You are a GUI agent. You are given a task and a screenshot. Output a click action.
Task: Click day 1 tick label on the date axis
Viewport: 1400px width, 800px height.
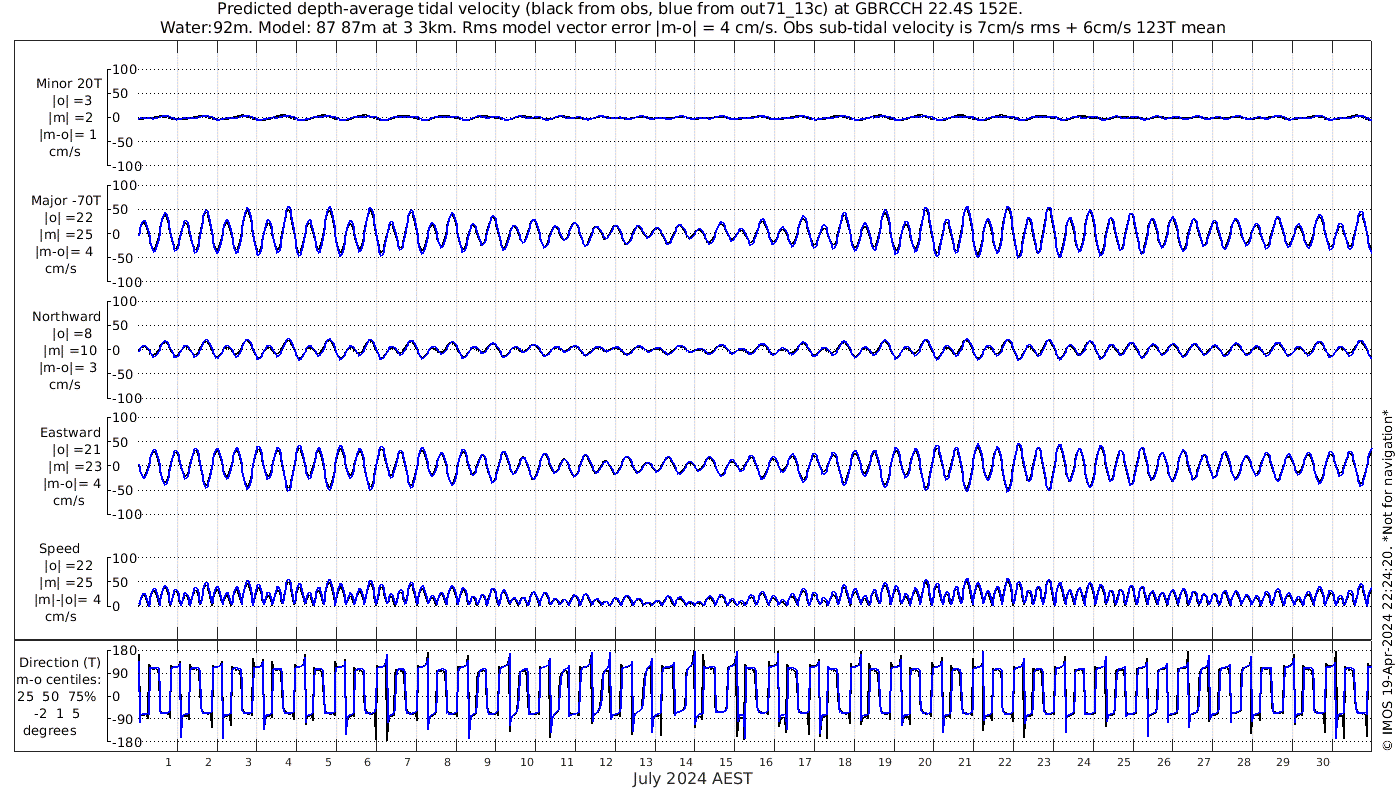[168, 762]
